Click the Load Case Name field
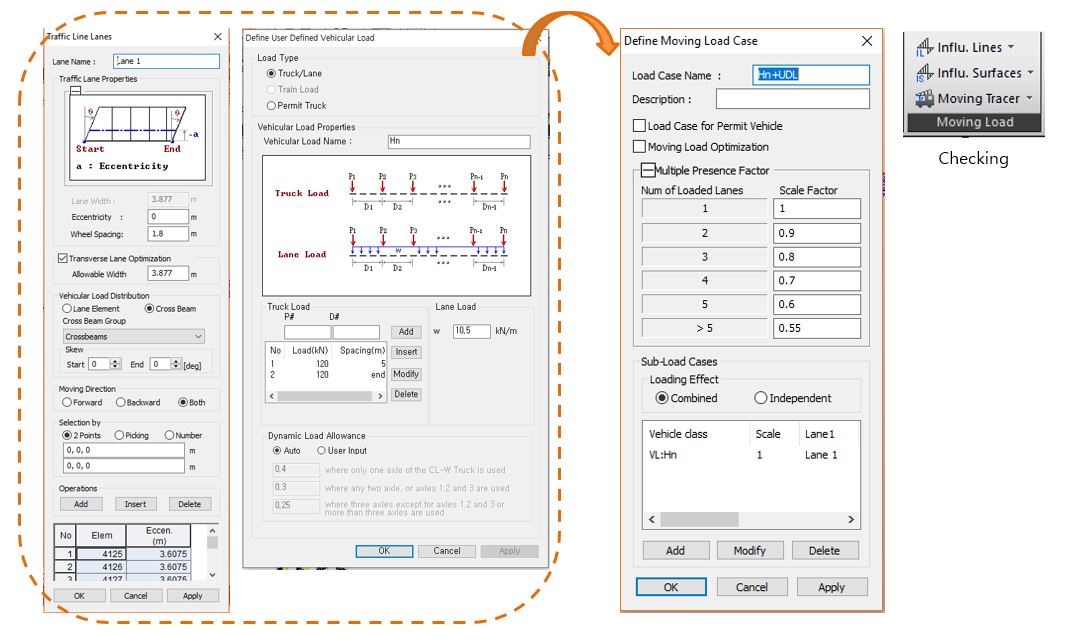The height and width of the screenshot is (642, 1080). pyautogui.click(x=811, y=75)
